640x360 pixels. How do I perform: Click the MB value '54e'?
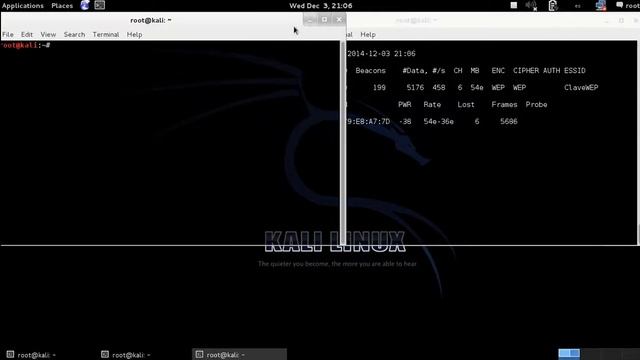click(477, 87)
